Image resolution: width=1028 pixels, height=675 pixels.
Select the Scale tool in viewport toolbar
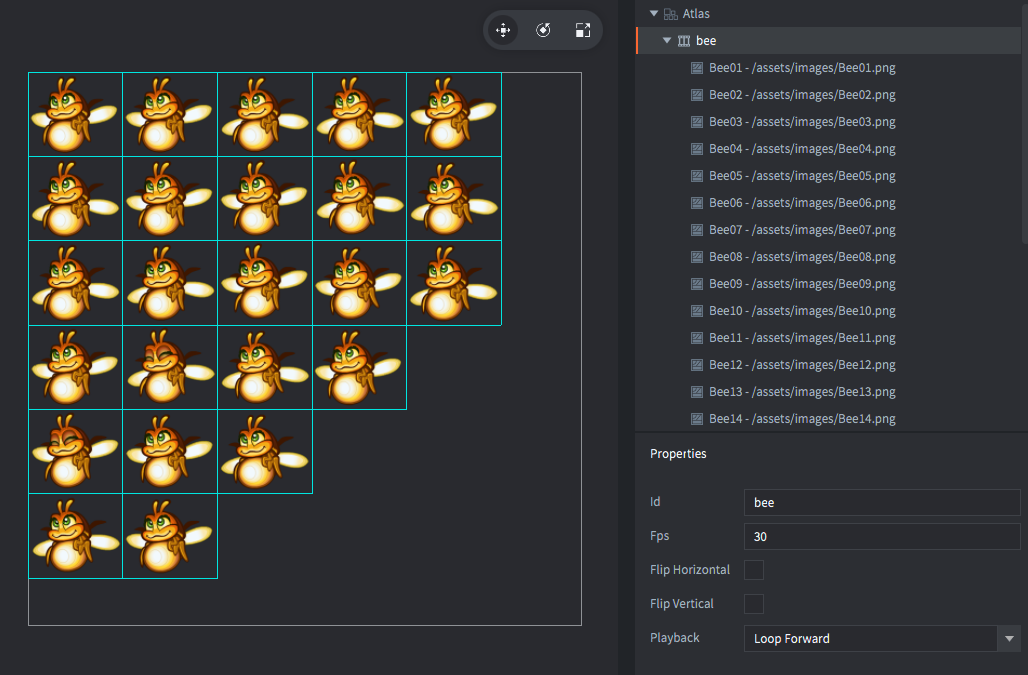point(583,30)
